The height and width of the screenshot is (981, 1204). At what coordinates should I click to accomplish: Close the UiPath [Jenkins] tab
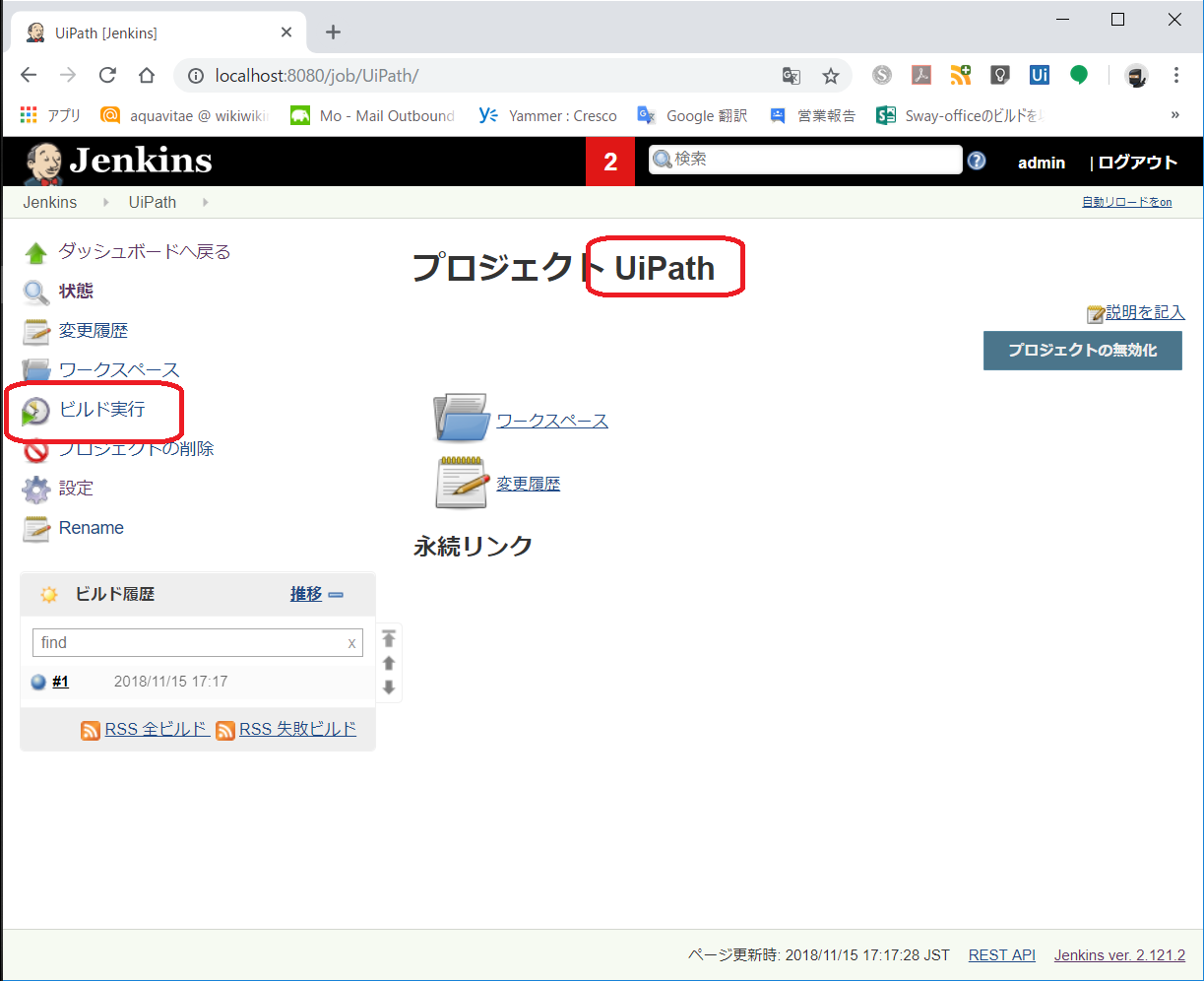(x=286, y=33)
